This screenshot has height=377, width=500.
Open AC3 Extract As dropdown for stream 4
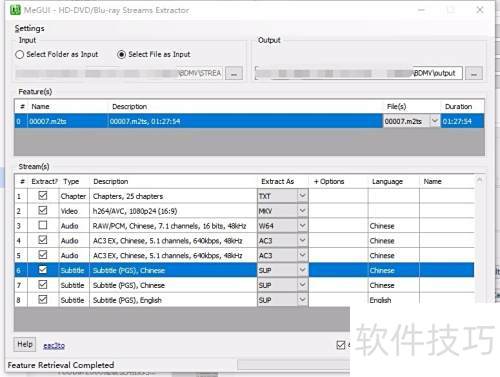pos(302,240)
